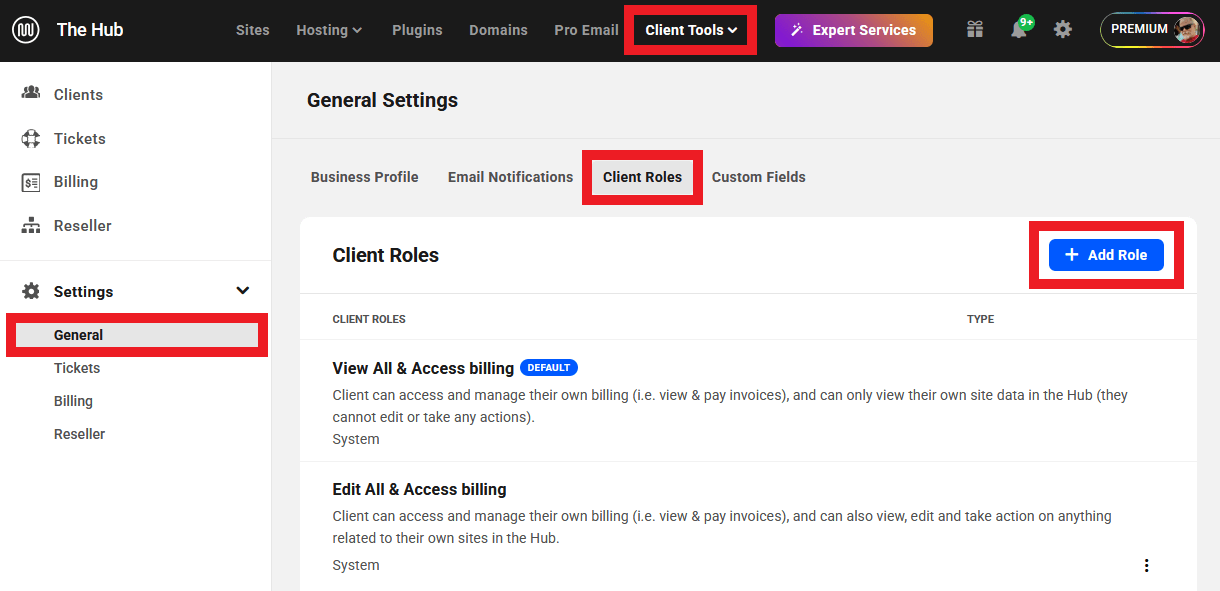This screenshot has width=1220, height=591.
Task: Collapse the Settings section chevron
Action: click(x=242, y=291)
